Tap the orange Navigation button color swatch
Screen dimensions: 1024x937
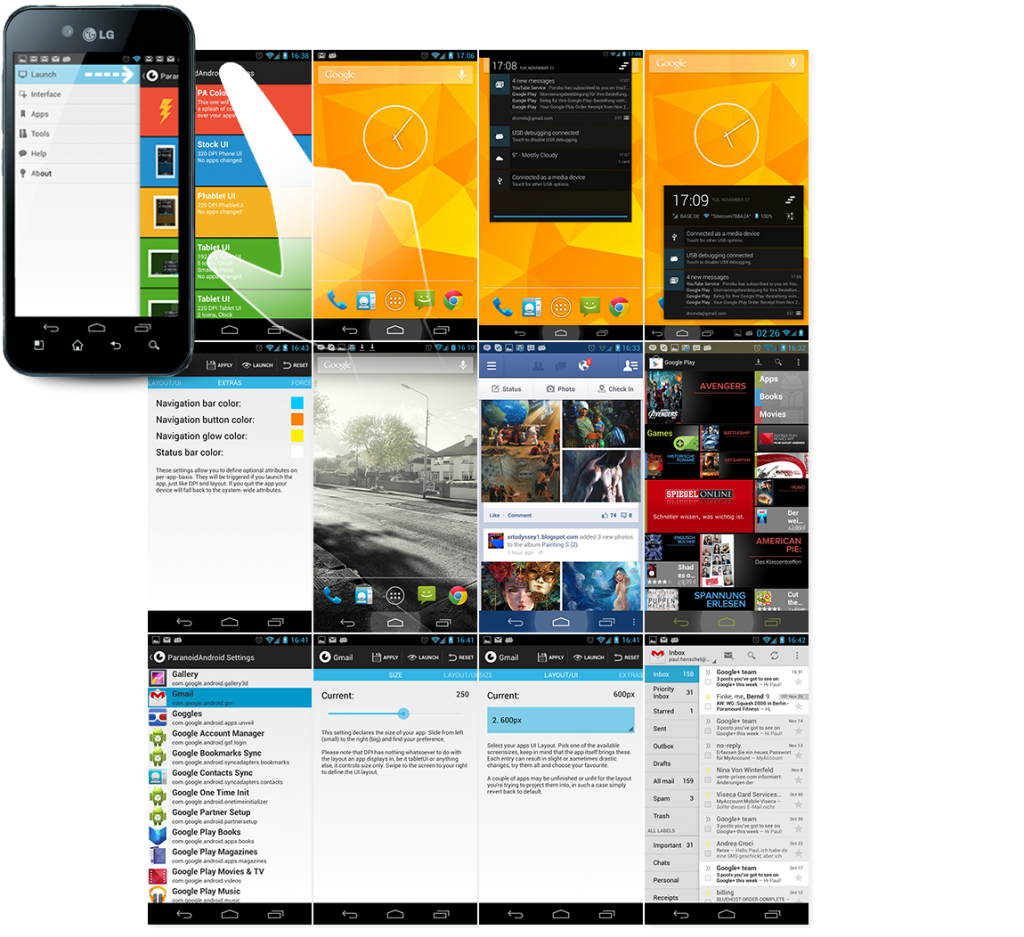coord(297,420)
